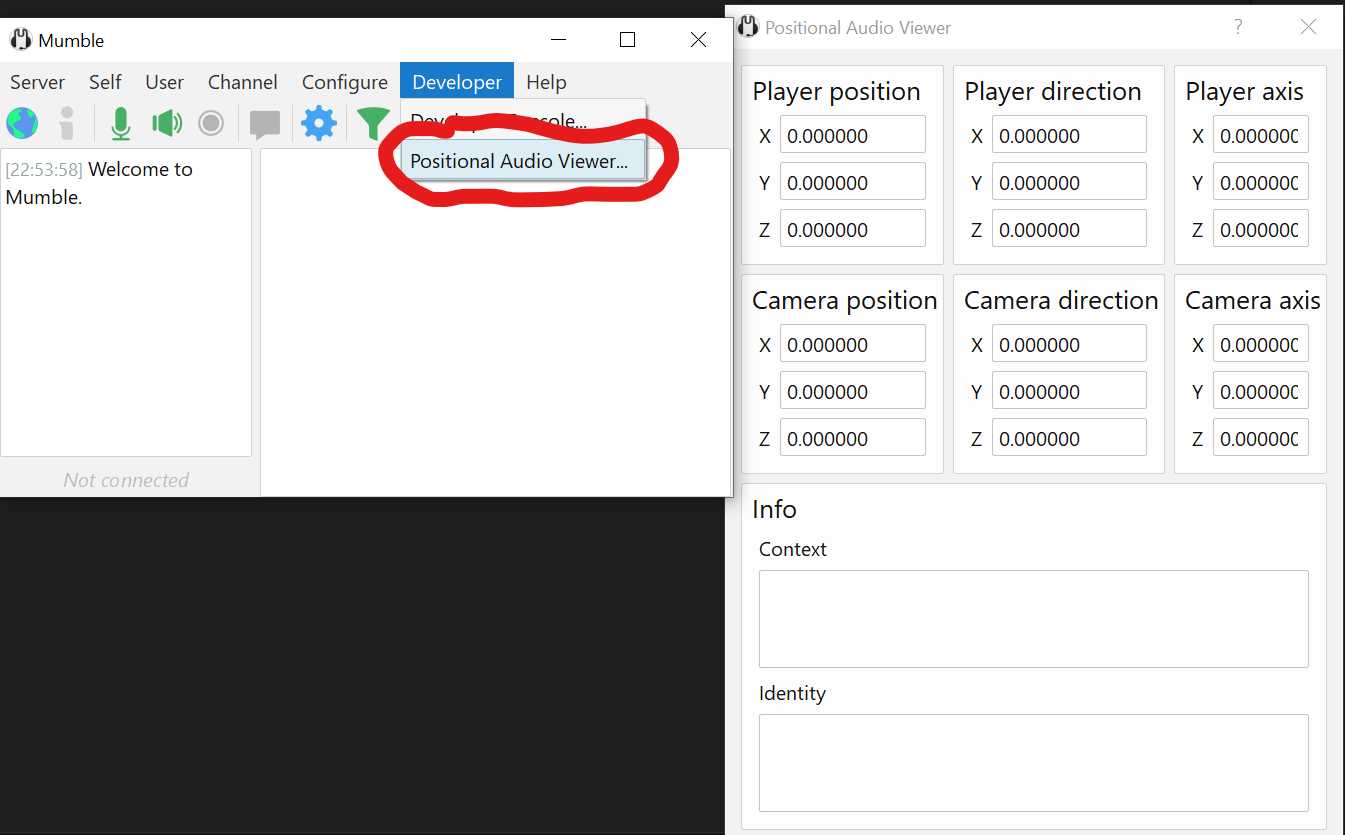Click the 'Welcome to Mumble.' log message
1345x835 pixels.
tap(99, 183)
